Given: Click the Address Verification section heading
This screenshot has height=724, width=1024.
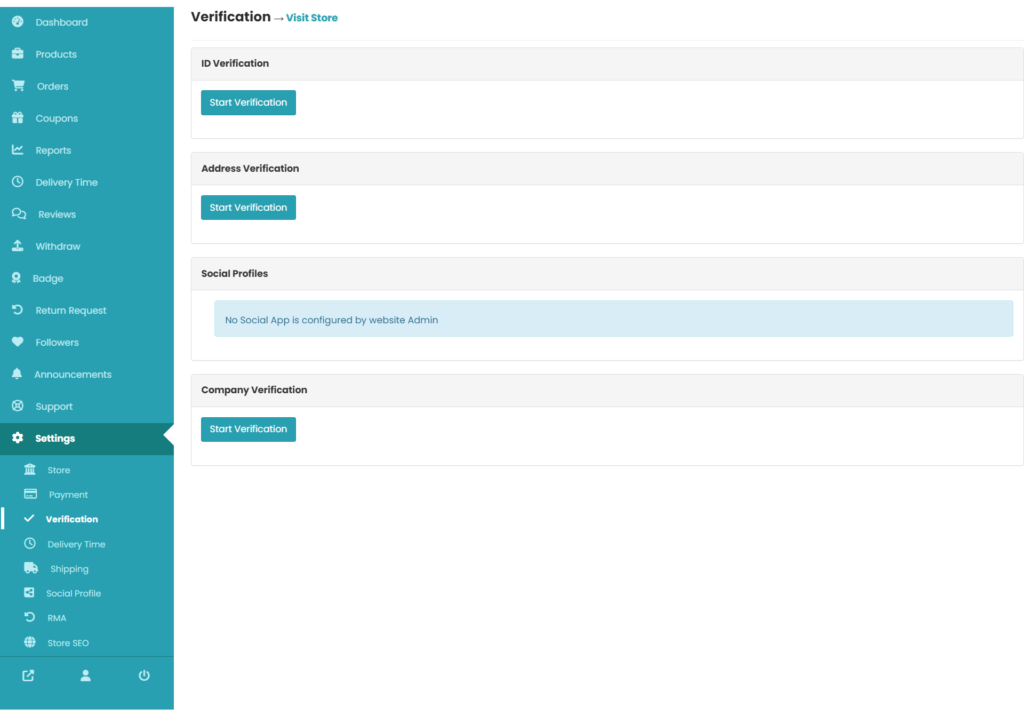Looking at the screenshot, I should click(250, 168).
